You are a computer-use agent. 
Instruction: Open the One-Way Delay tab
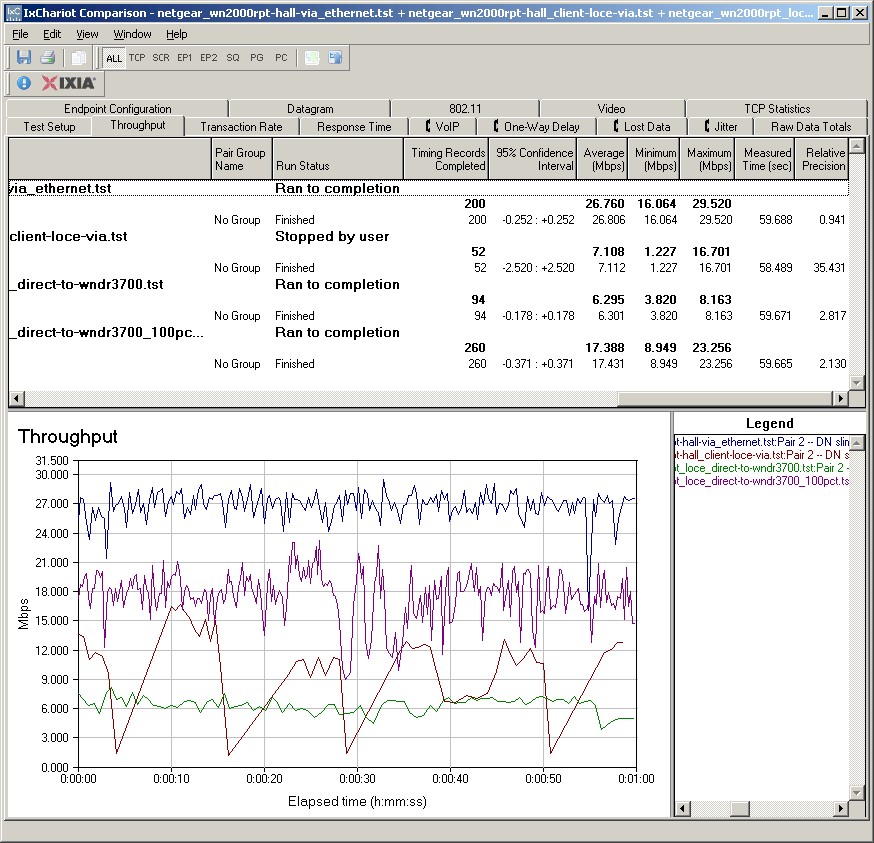click(536, 127)
